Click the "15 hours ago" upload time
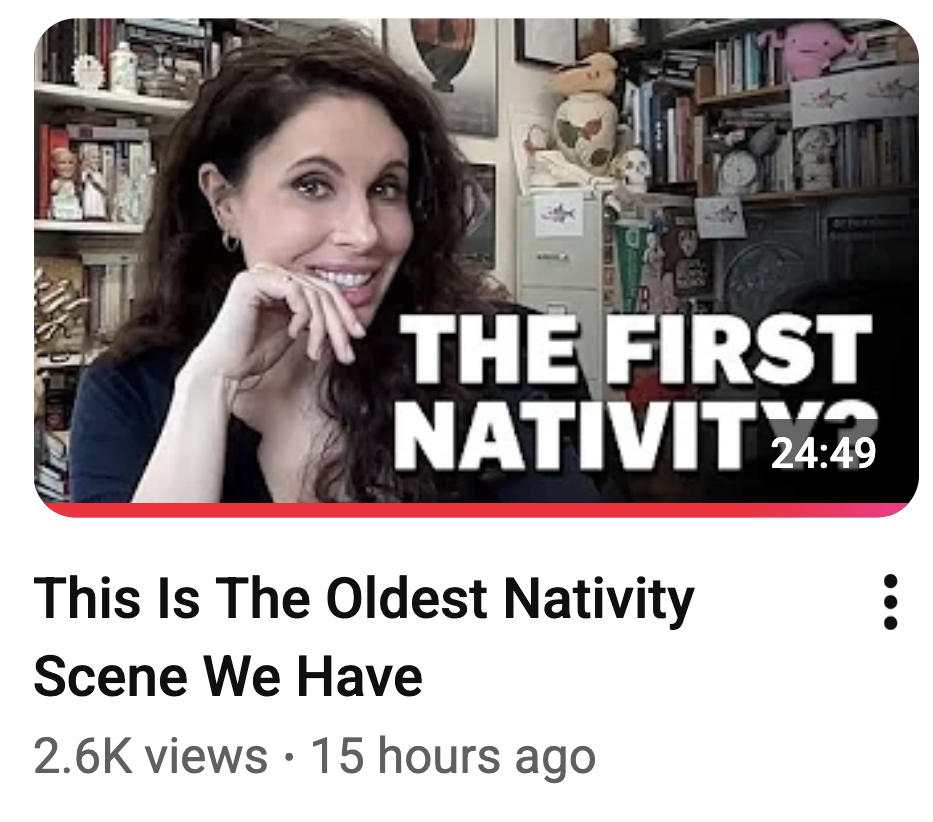The height and width of the screenshot is (822, 933). pos(453,757)
